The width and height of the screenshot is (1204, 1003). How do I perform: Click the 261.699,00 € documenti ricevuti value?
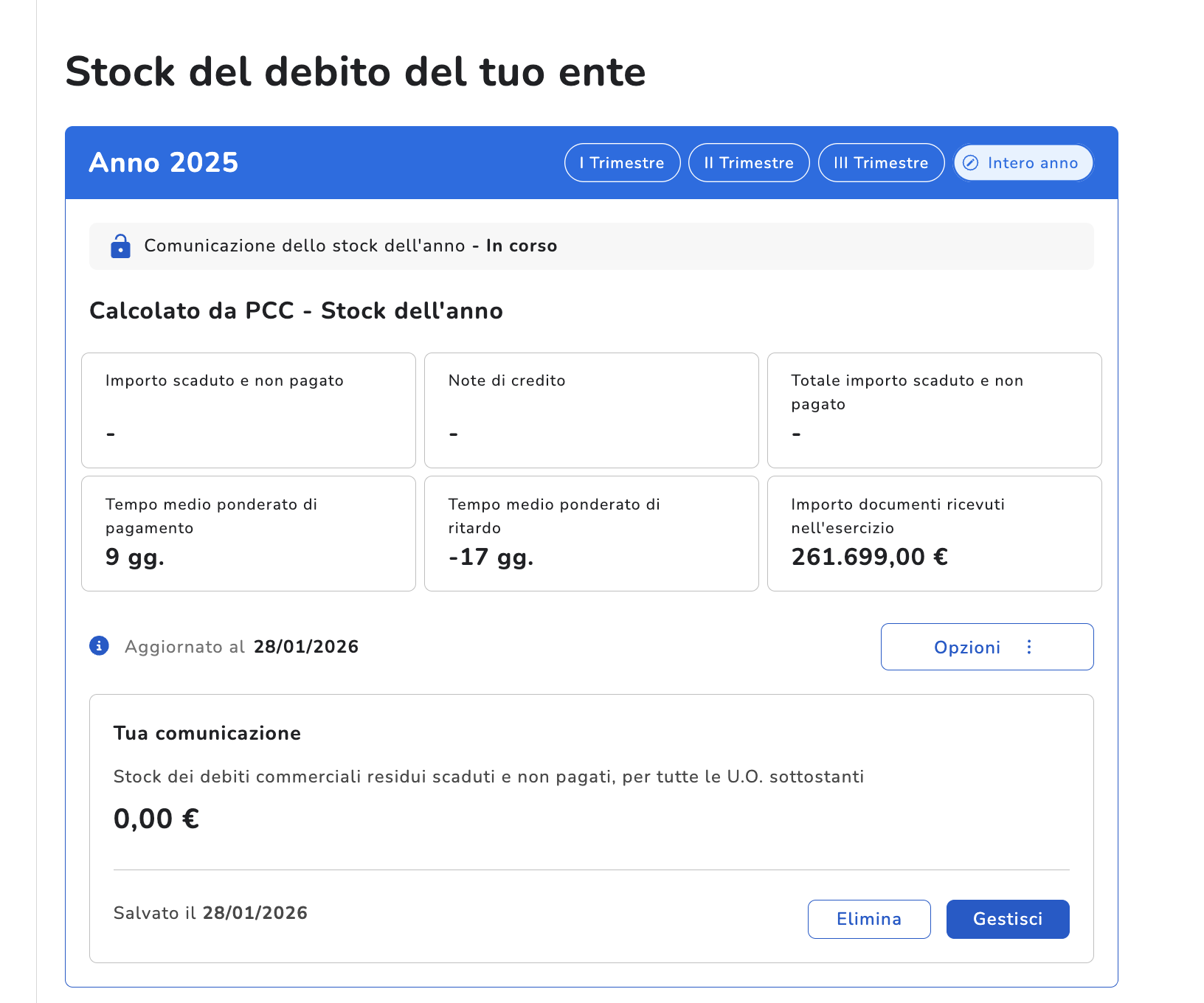[869, 557]
